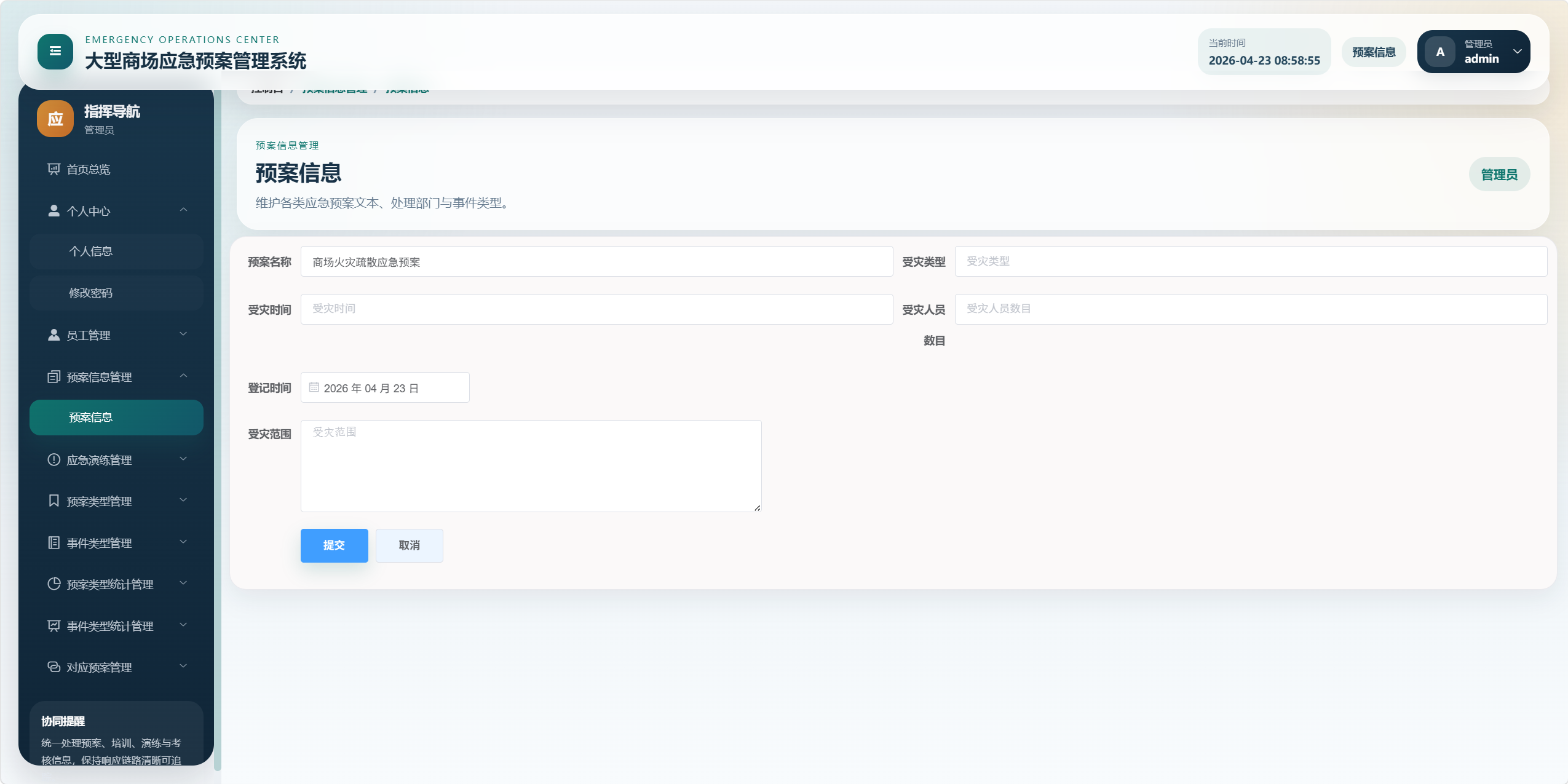
Task: Click the 预案类型统计管理 pie chart icon
Action: [54, 584]
